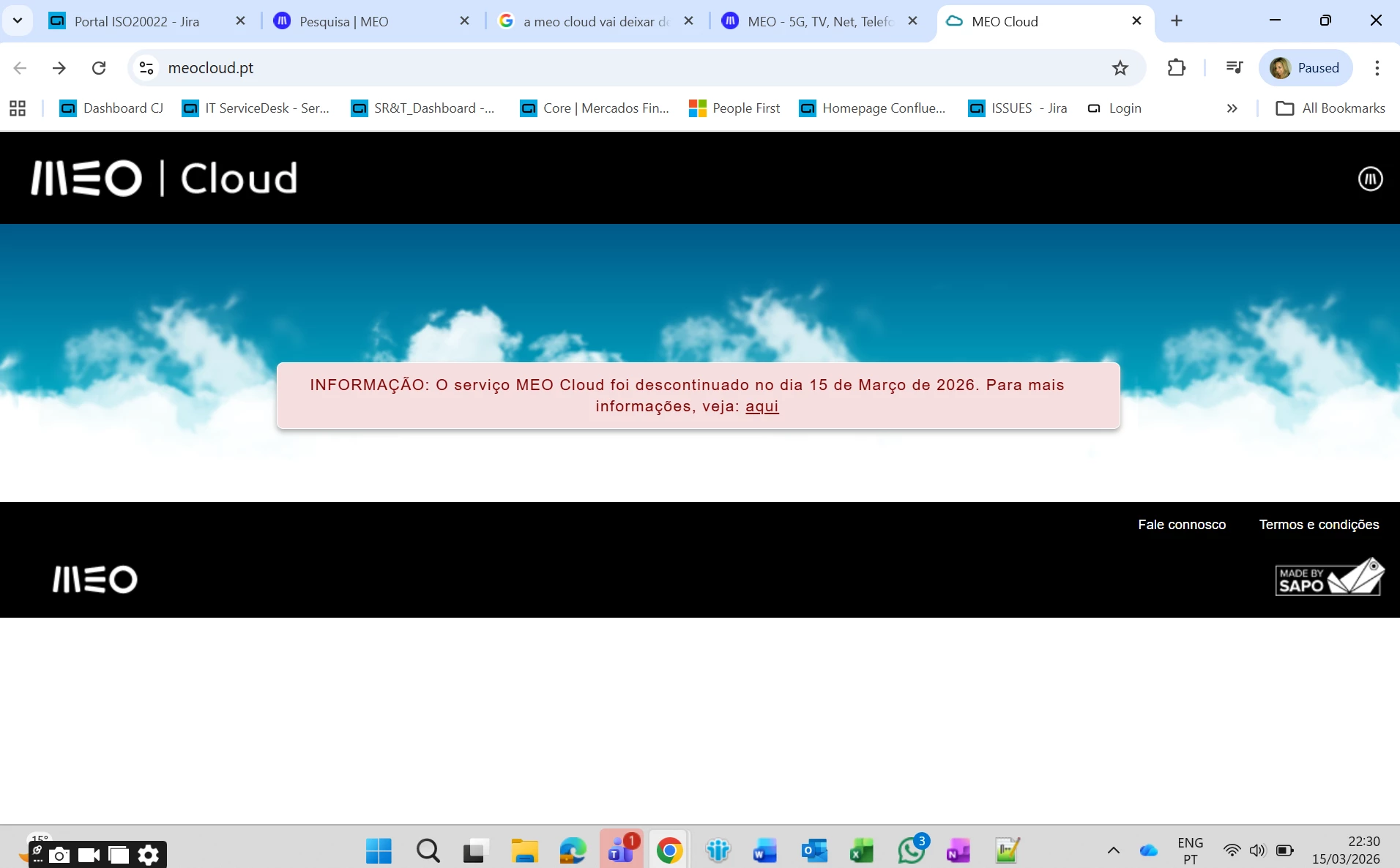Go back to the previous page

20,68
